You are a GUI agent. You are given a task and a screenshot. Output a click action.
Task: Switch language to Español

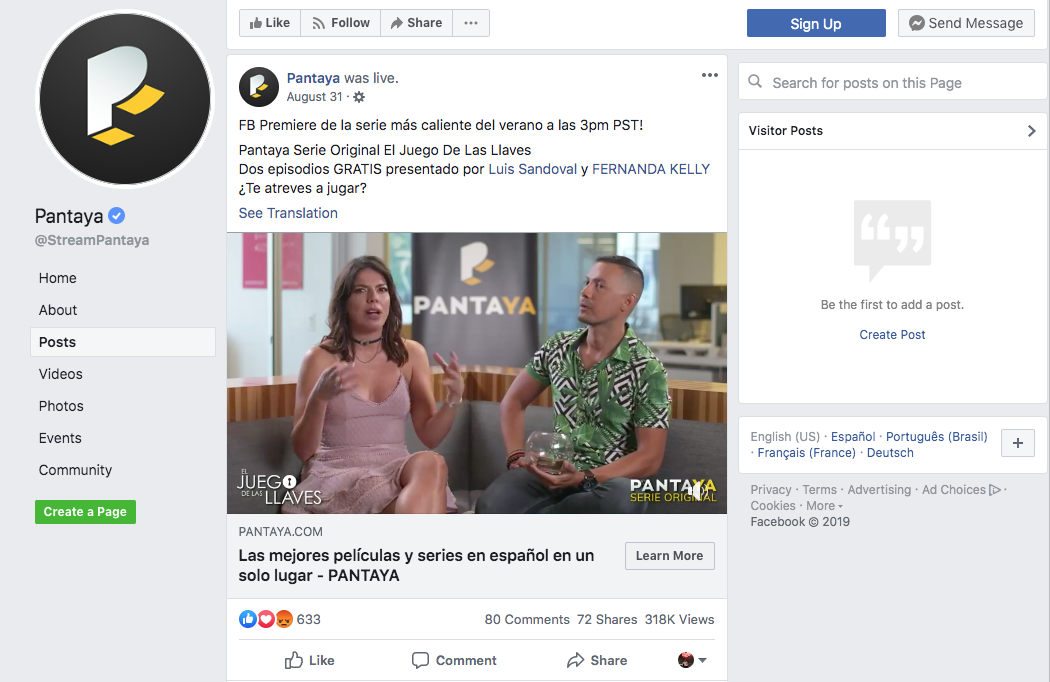(853, 437)
